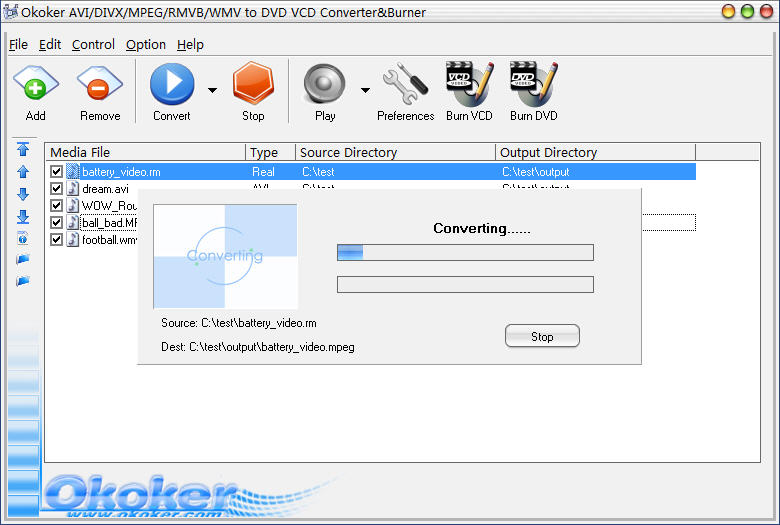Click the upper conversion progress bar
780x525 pixels.
click(465, 252)
